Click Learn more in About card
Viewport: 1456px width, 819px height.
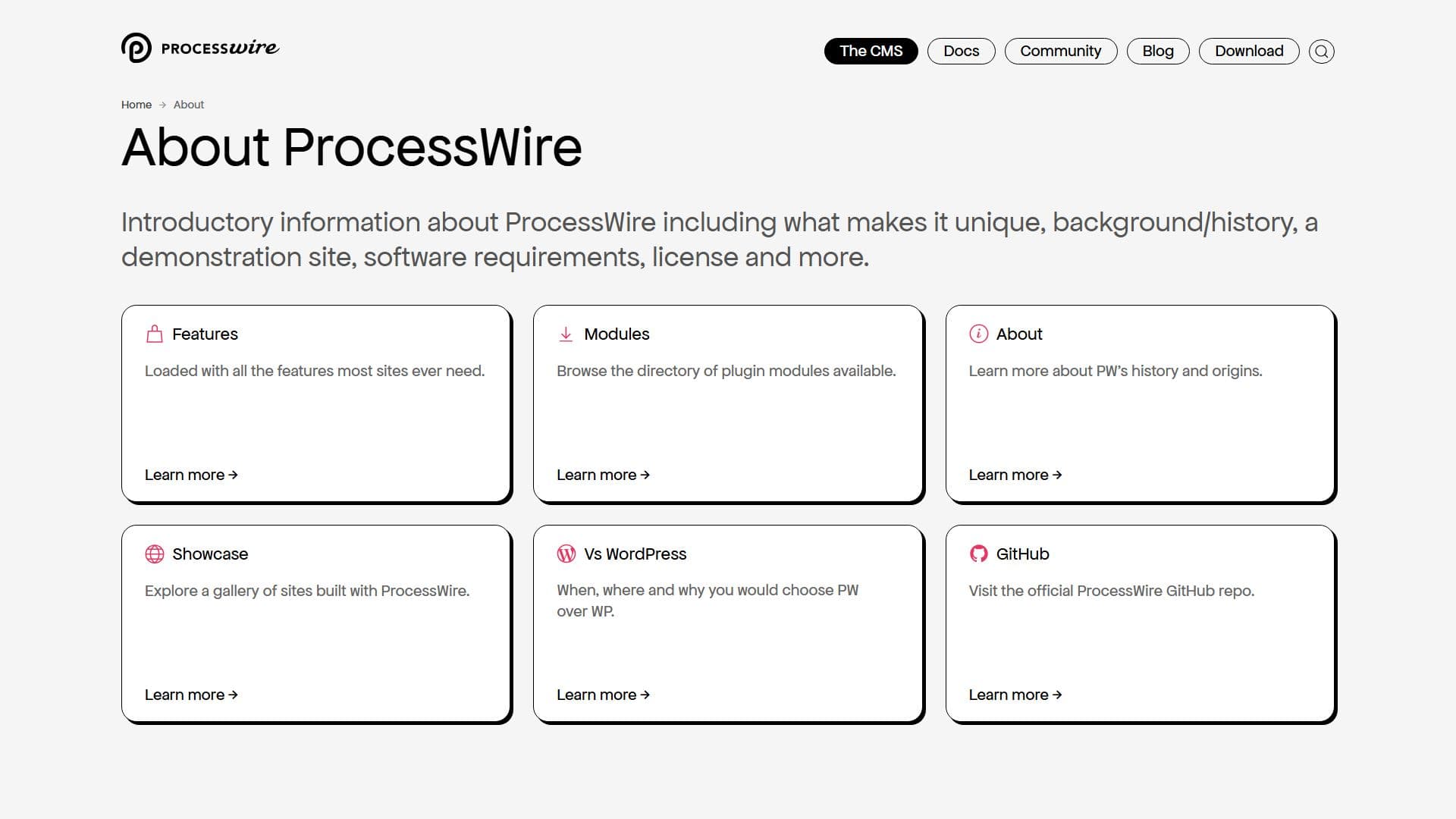tap(1015, 475)
